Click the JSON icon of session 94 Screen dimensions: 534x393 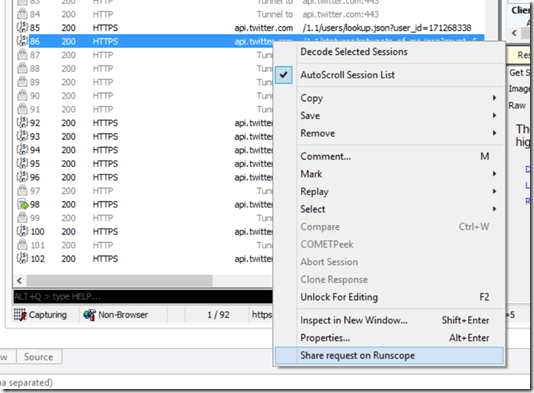pos(22,150)
